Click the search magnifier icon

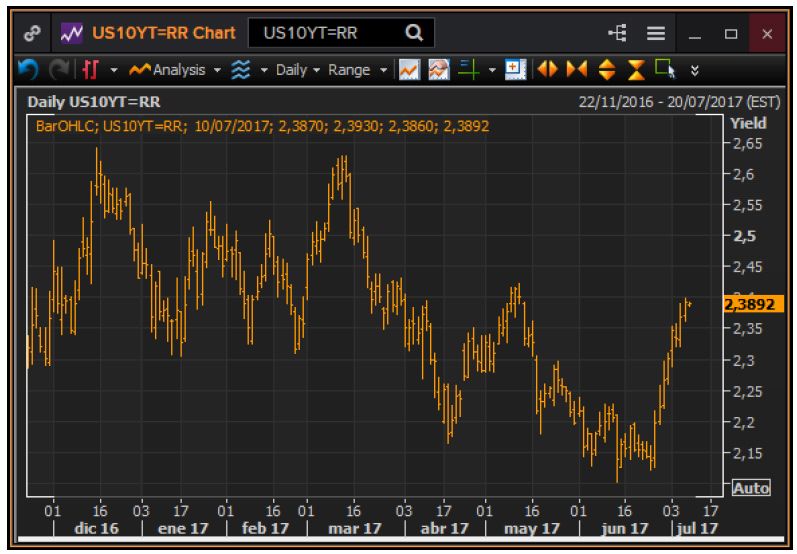414,33
